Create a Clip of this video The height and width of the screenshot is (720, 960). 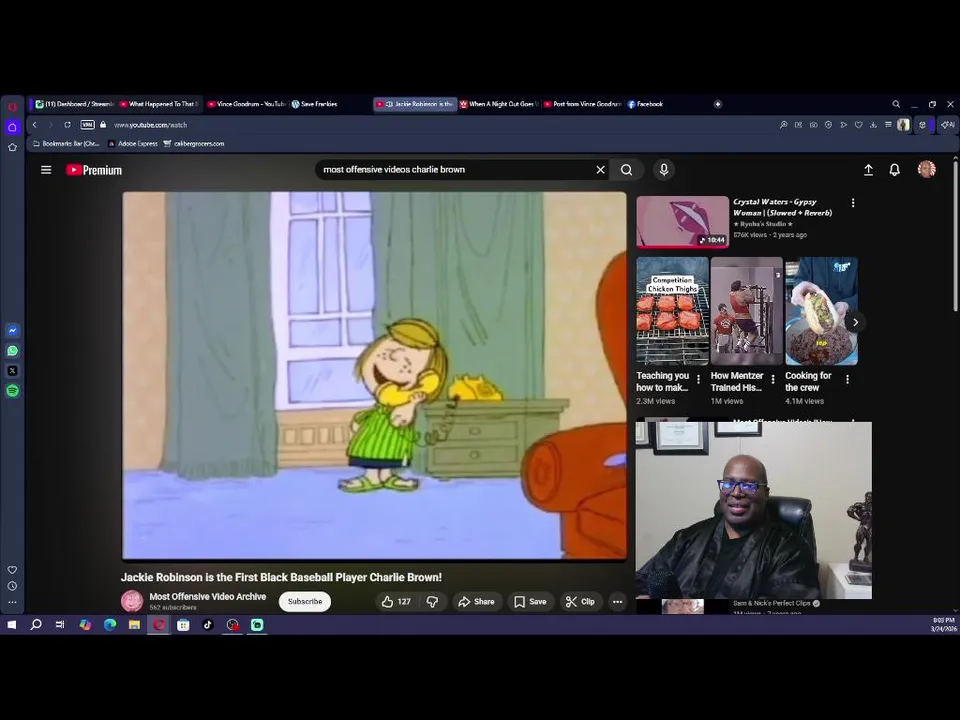580,602
